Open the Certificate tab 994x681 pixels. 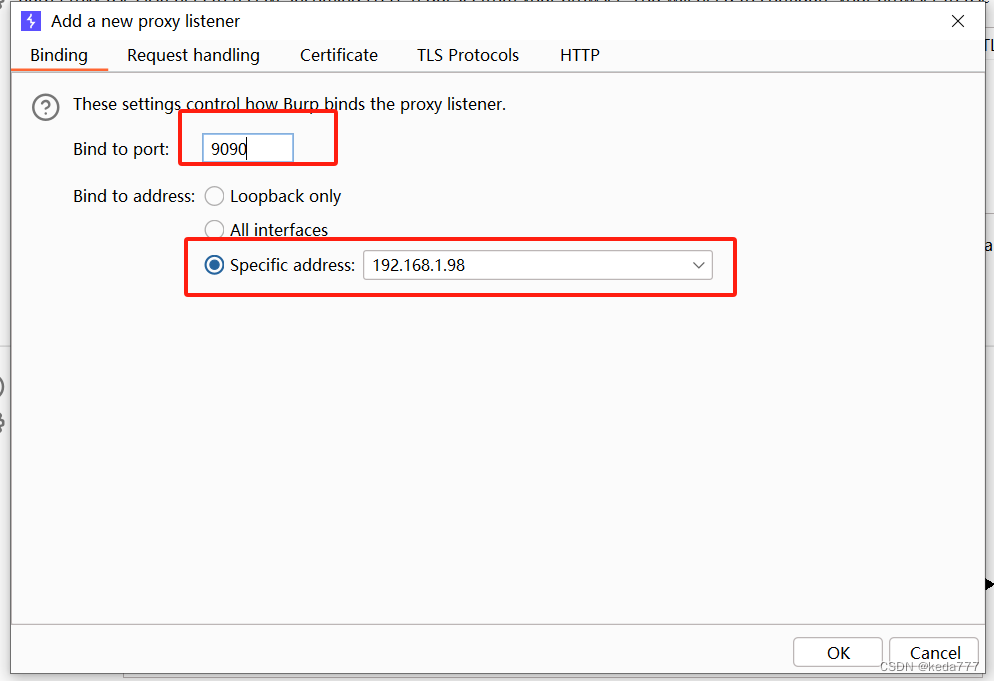tap(339, 55)
